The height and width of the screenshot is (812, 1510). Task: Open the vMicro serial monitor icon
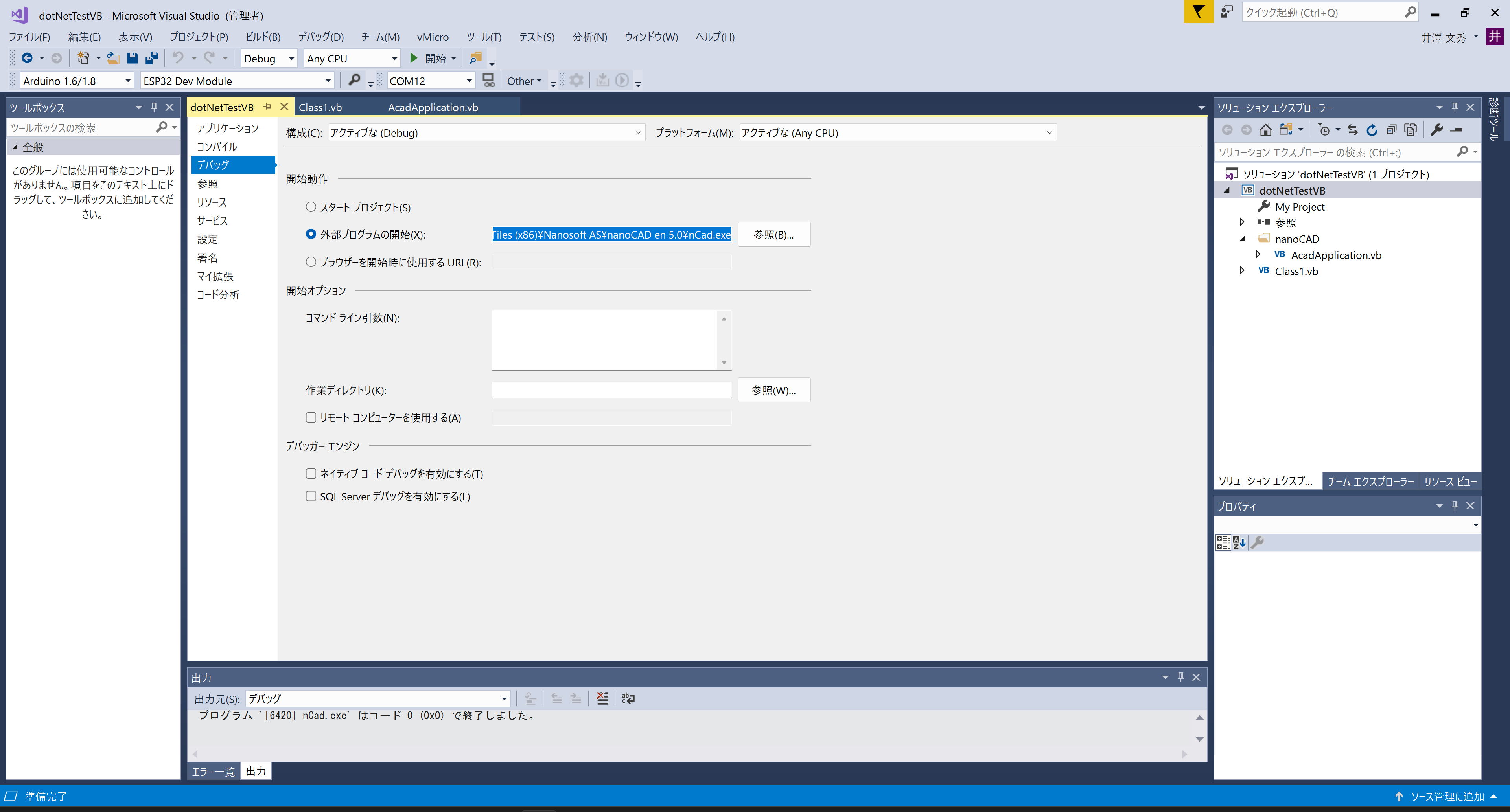click(488, 80)
